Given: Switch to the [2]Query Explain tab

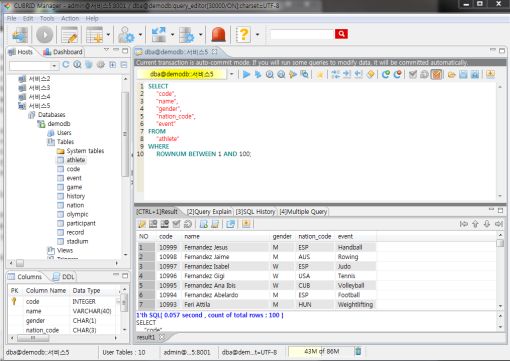Looking at the screenshot, I should [209, 212].
